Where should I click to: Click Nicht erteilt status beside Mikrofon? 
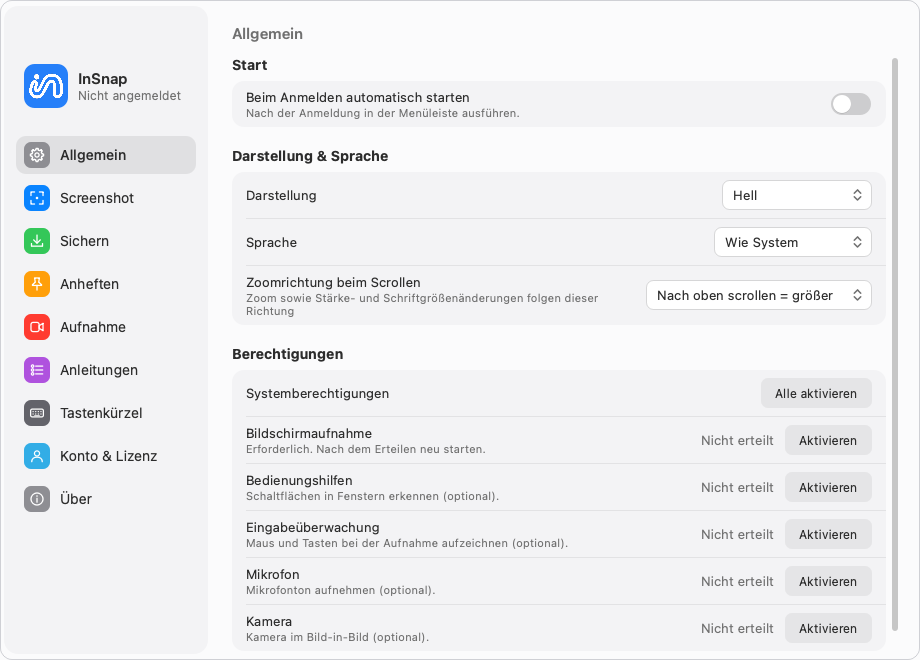(x=737, y=581)
